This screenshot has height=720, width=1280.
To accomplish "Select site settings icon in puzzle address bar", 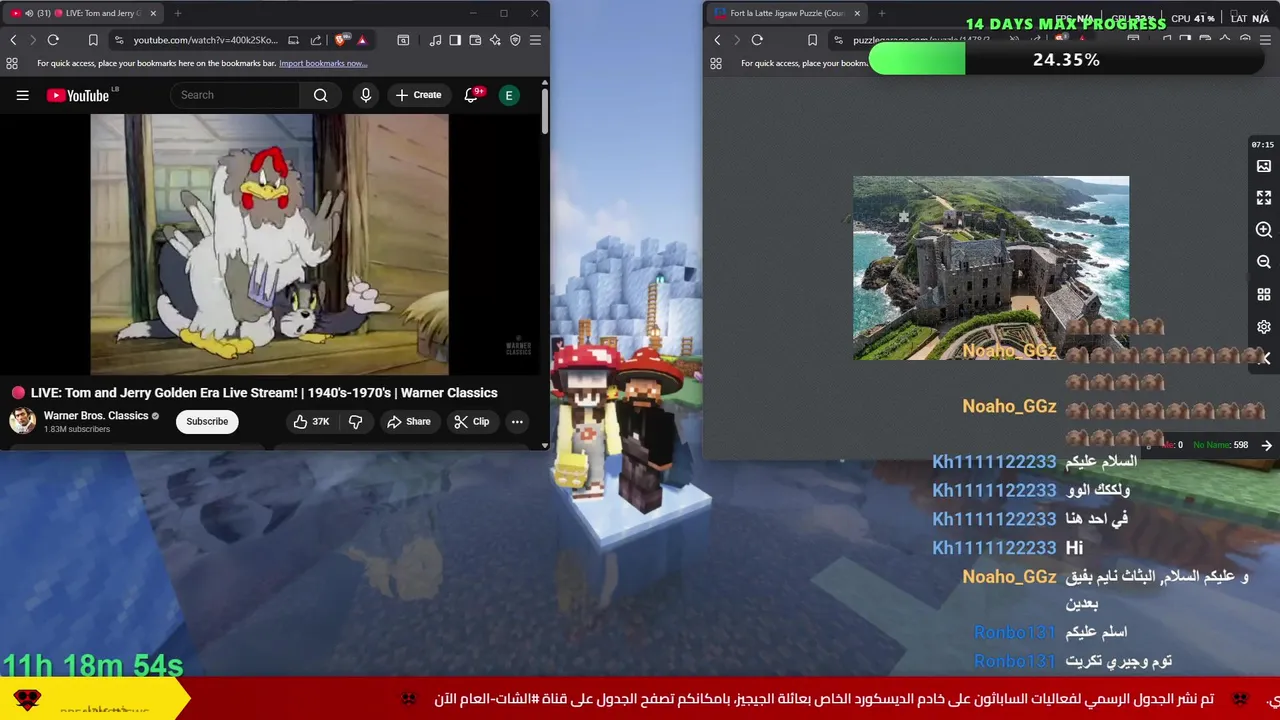I will pos(838,40).
